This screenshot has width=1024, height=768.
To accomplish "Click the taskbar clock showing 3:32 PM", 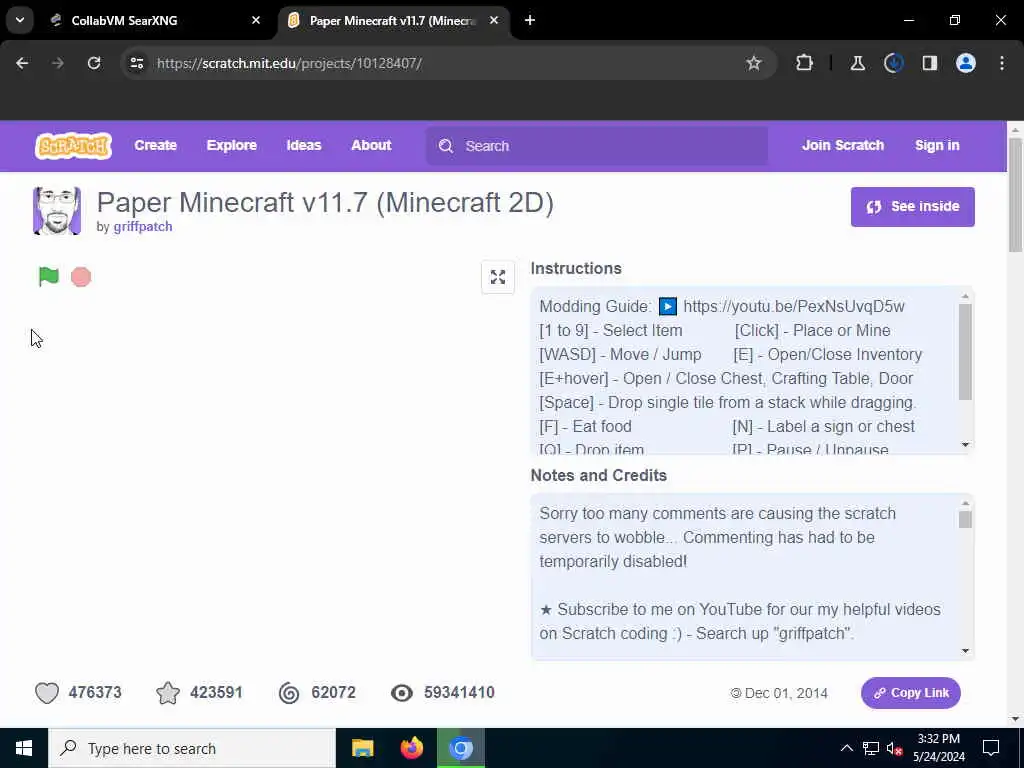I will (939, 748).
